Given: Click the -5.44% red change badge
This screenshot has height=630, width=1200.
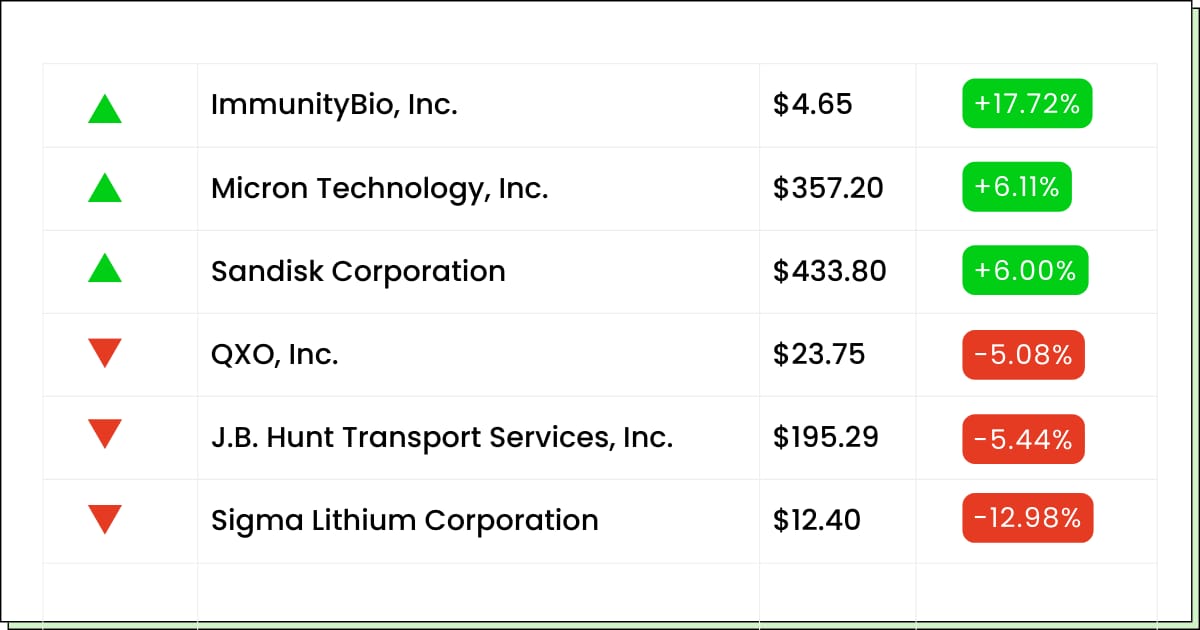Looking at the screenshot, I should [1023, 437].
